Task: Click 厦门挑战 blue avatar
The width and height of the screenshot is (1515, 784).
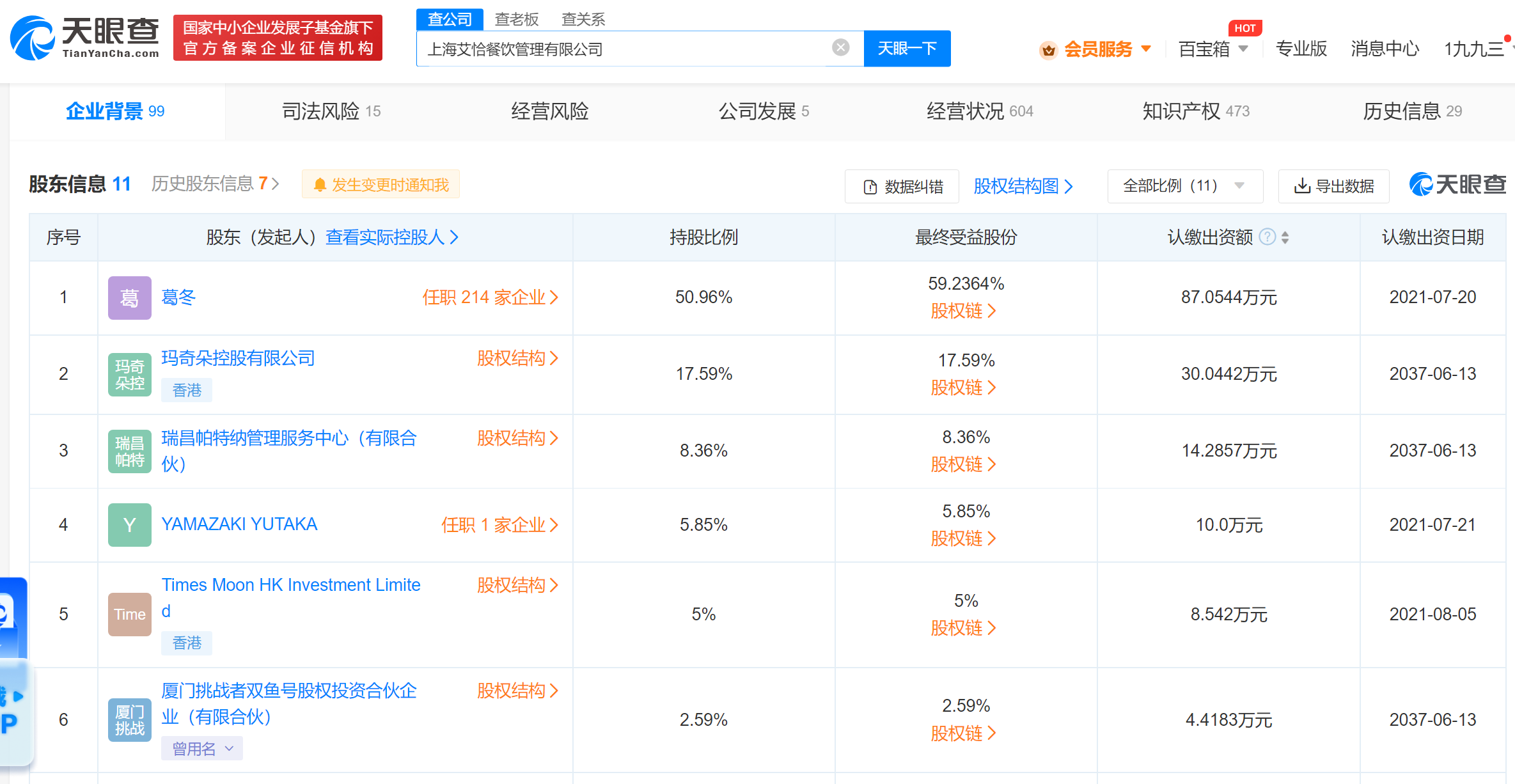Action: [130, 719]
